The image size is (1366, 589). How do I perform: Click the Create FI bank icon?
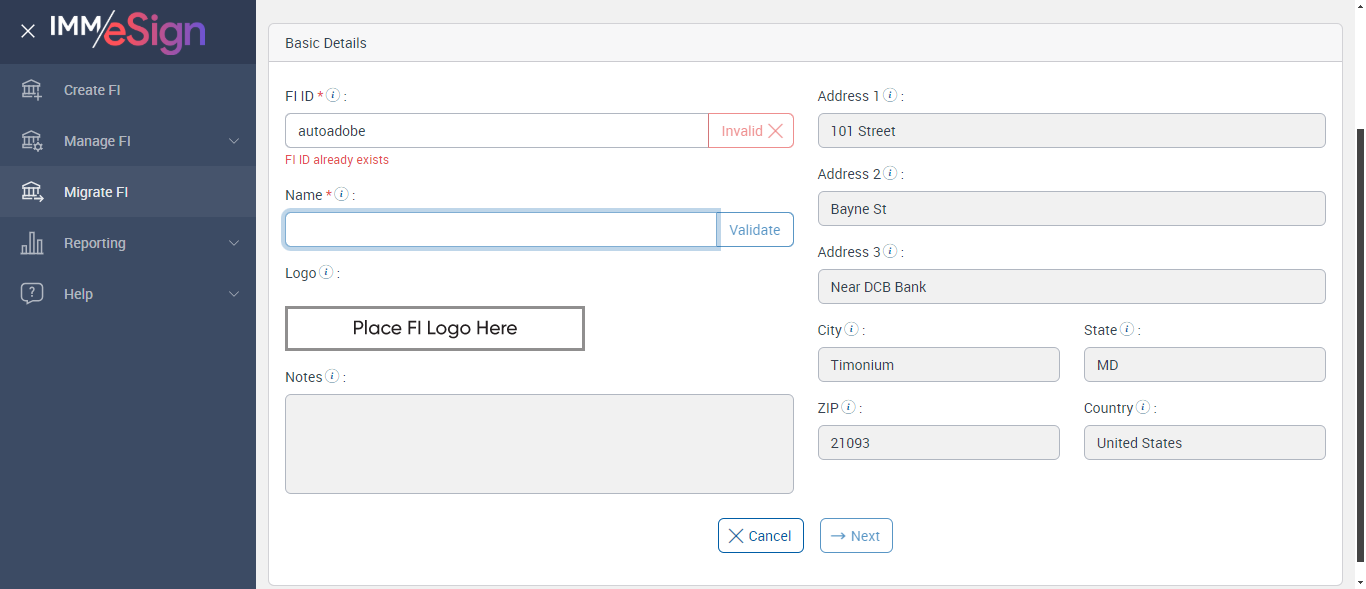click(x=32, y=90)
